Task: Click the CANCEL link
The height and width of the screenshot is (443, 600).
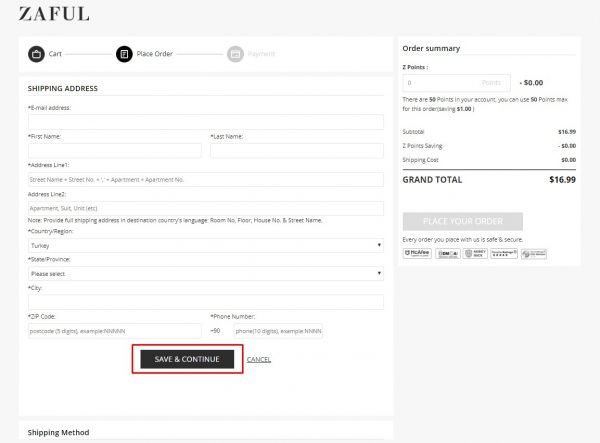Action: (x=259, y=360)
